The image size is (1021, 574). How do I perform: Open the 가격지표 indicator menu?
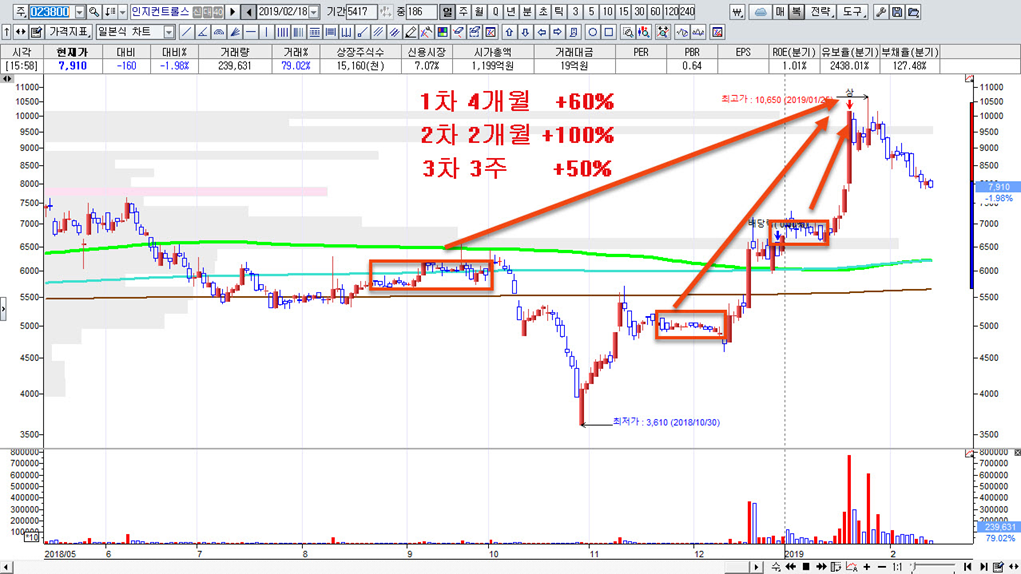click(69, 32)
